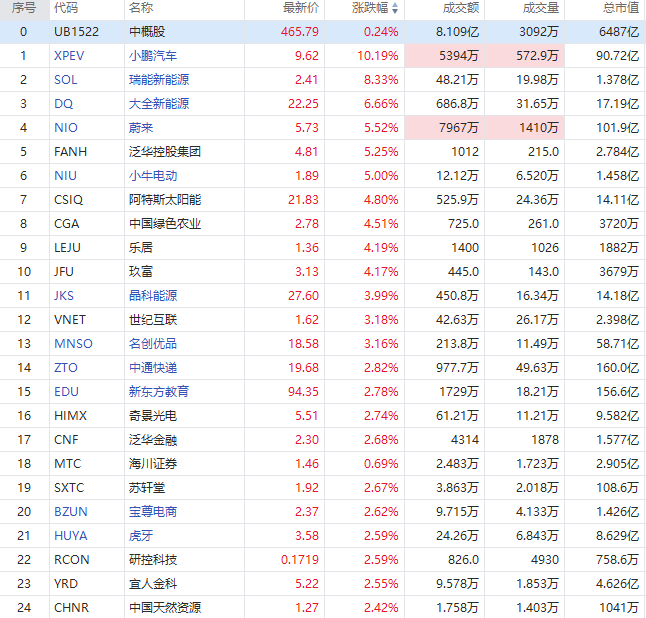646x618 pixels.
Task: Sort by the 涨跌幅 column header
Action: [374, 7]
